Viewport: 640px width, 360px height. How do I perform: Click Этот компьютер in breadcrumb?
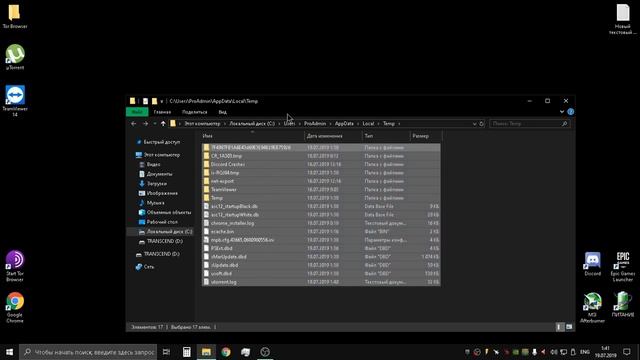(202, 123)
